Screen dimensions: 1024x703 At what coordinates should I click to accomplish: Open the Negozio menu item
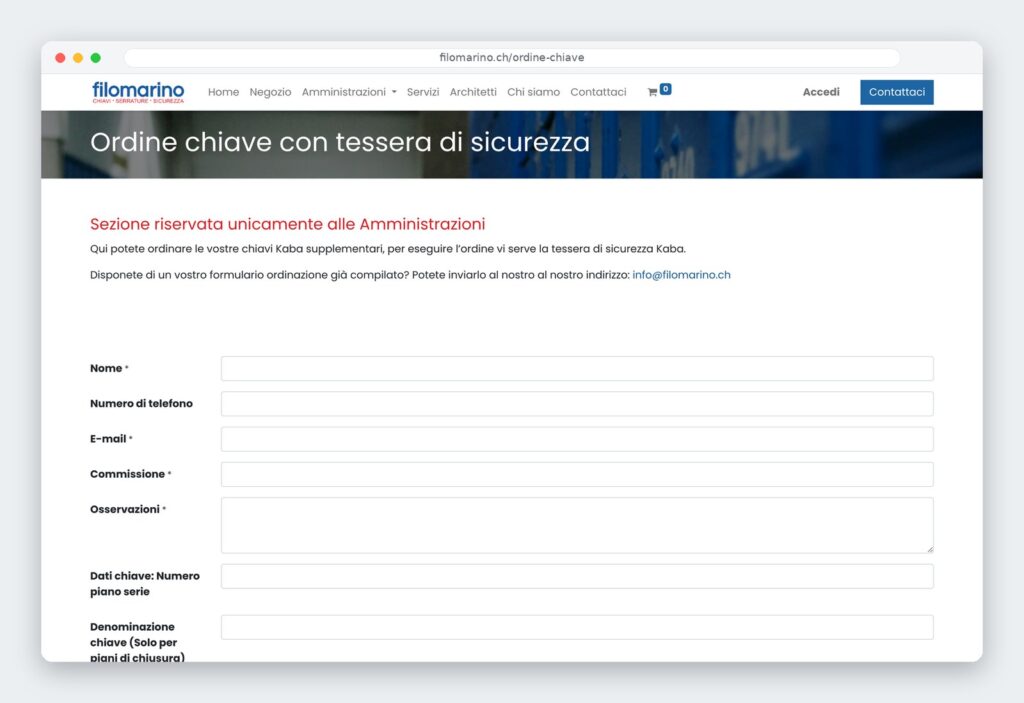click(270, 92)
